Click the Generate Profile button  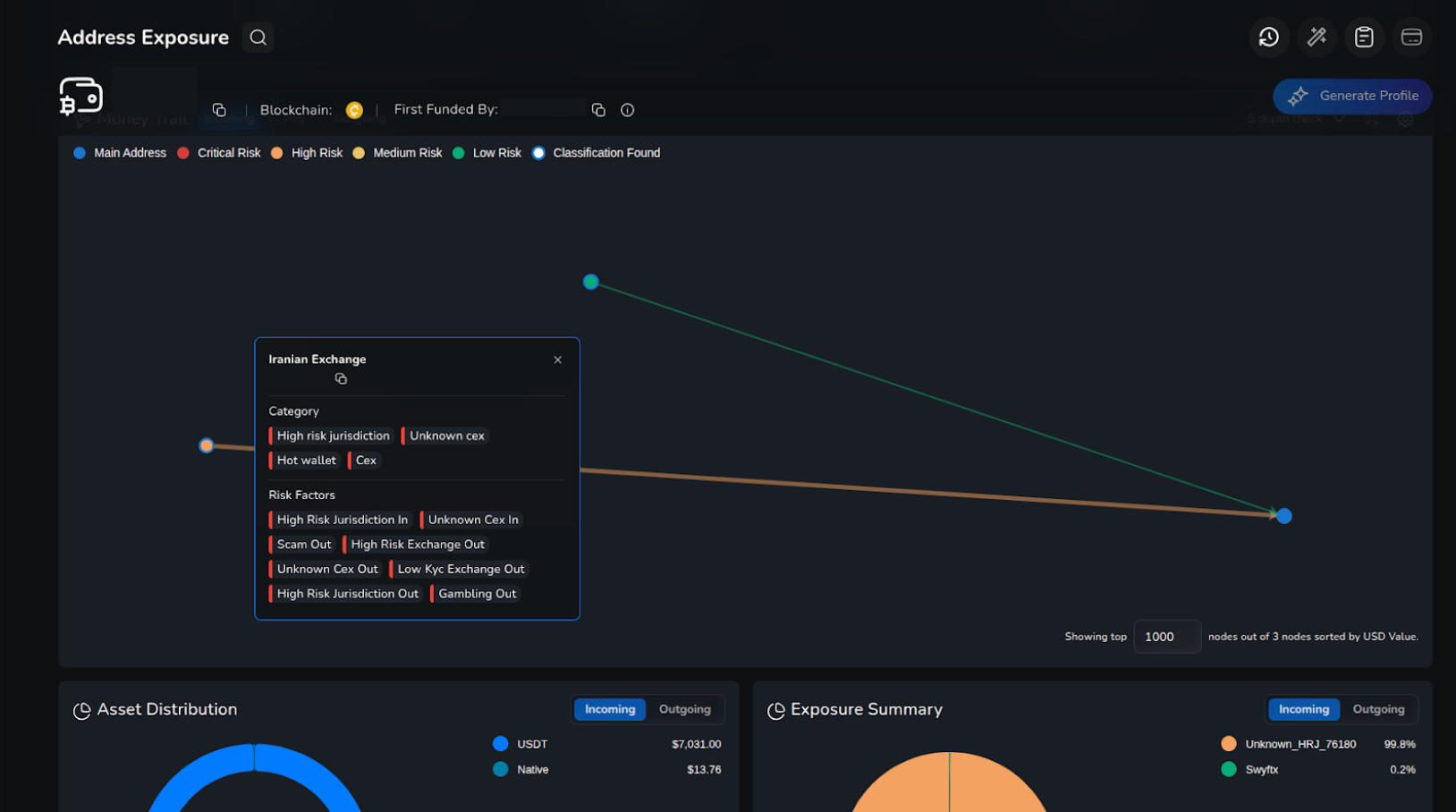1352,96
